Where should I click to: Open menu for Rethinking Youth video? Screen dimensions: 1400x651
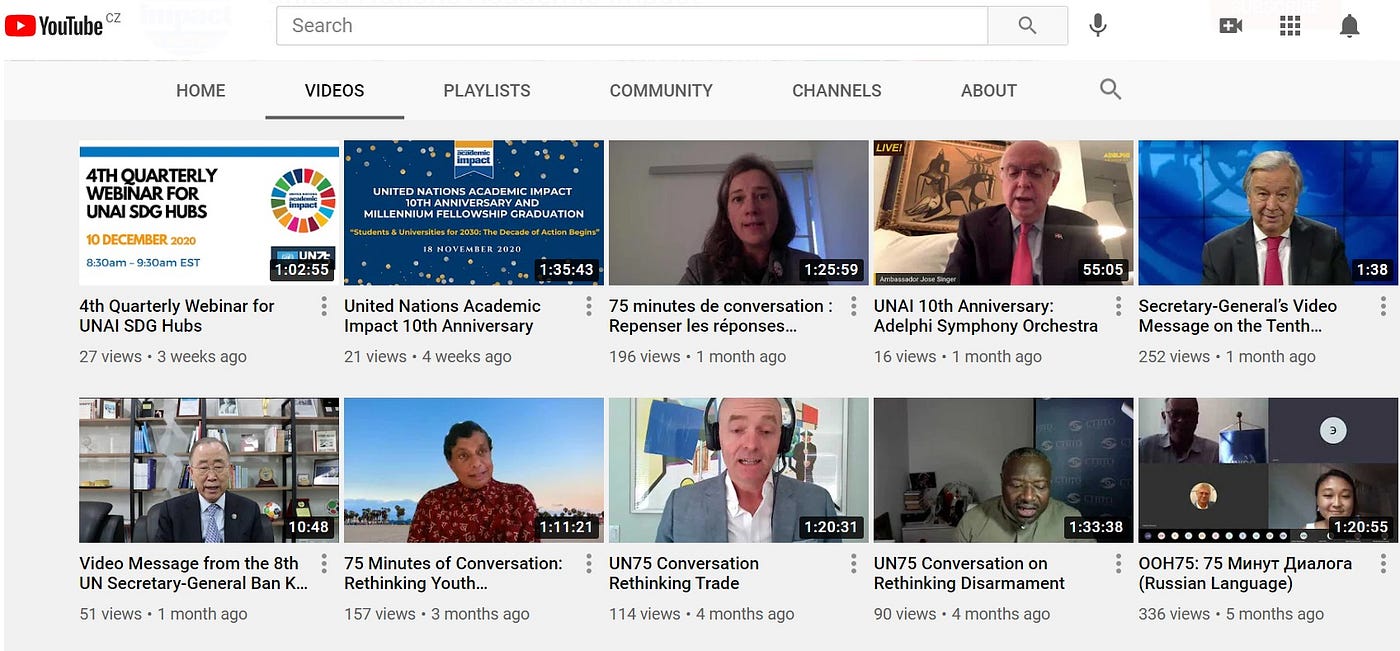click(x=589, y=564)
